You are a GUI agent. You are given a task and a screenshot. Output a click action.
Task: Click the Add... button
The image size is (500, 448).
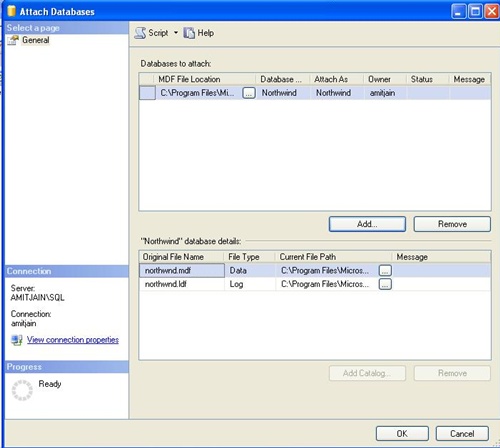(x=367, y=224)
